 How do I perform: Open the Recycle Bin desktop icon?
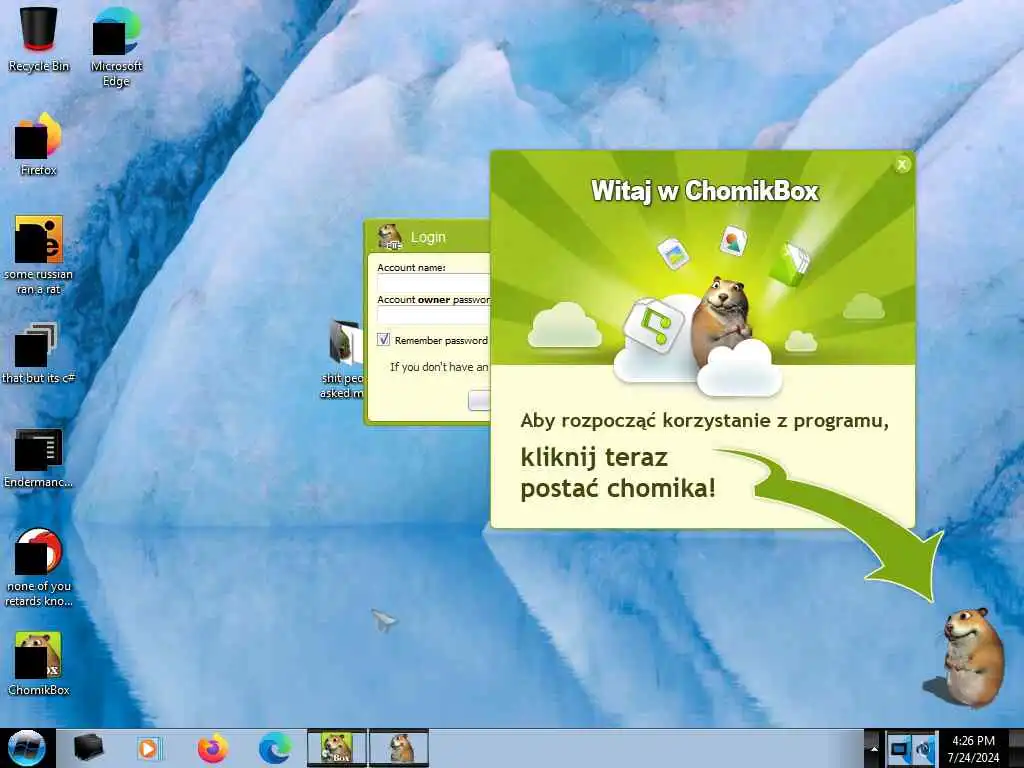pyautogui.click(x=39, y=39)
